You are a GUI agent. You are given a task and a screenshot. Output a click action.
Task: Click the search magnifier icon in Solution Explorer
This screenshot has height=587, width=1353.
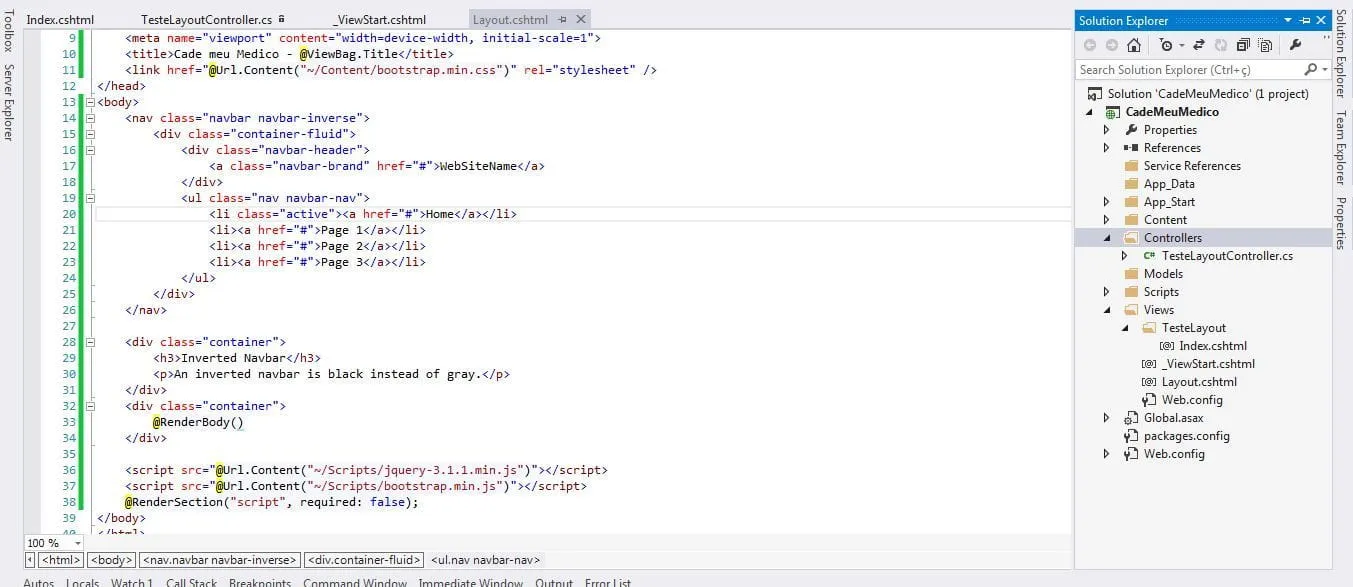click(1310, 70)
